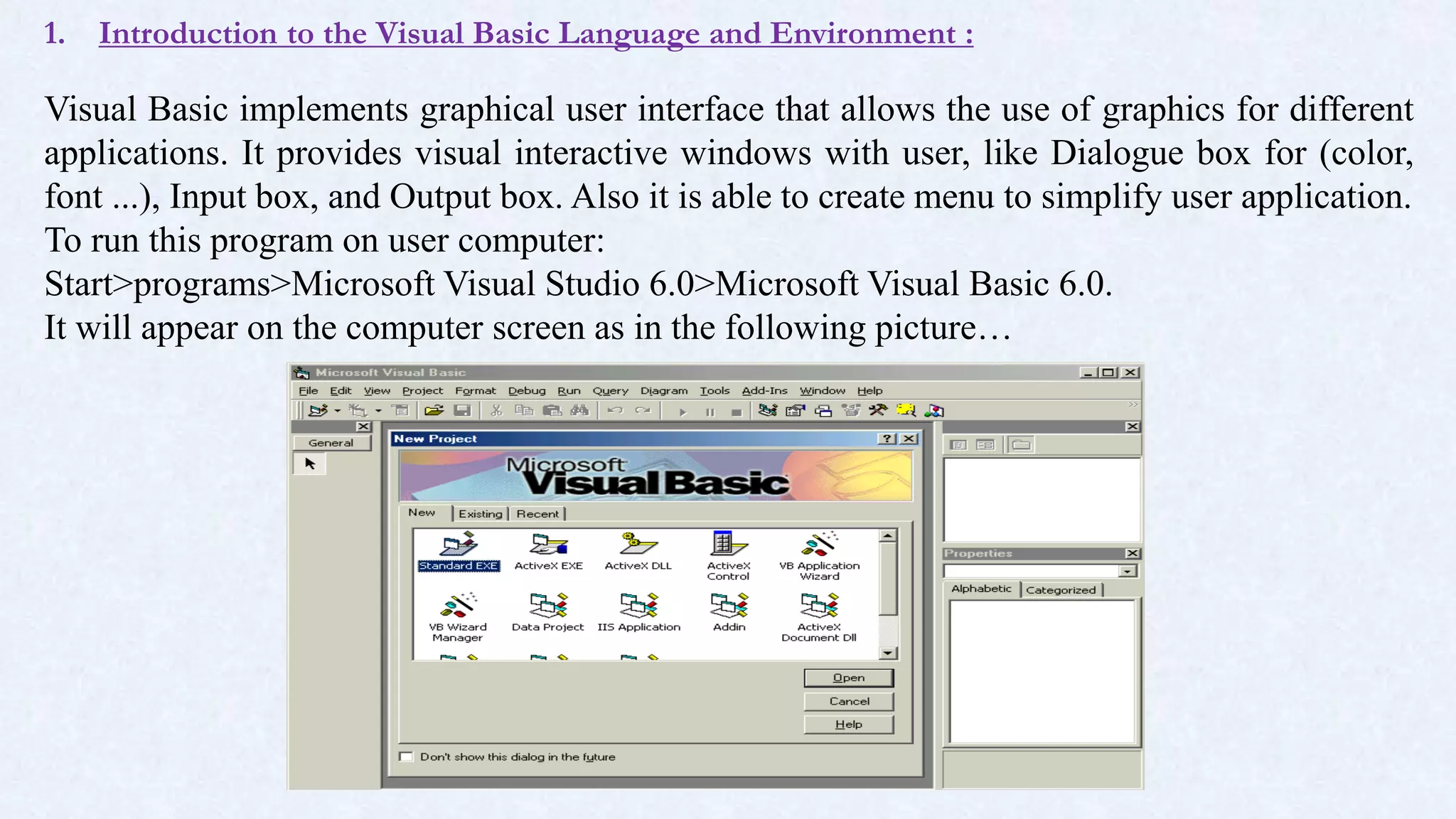Click the project list scrollbar down arrow
This screenshot has width=1456, height=819.
tap(887, 653)
